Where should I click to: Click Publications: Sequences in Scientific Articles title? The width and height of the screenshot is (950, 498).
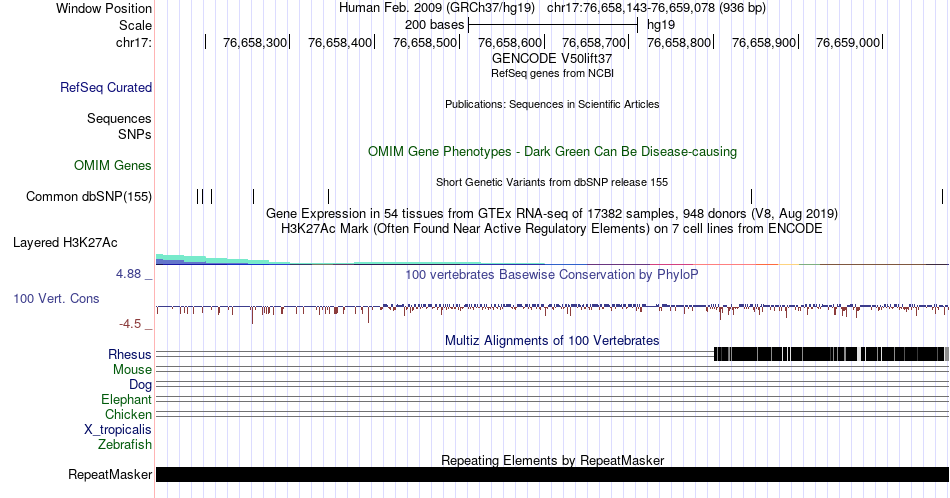tap(552, 104)
